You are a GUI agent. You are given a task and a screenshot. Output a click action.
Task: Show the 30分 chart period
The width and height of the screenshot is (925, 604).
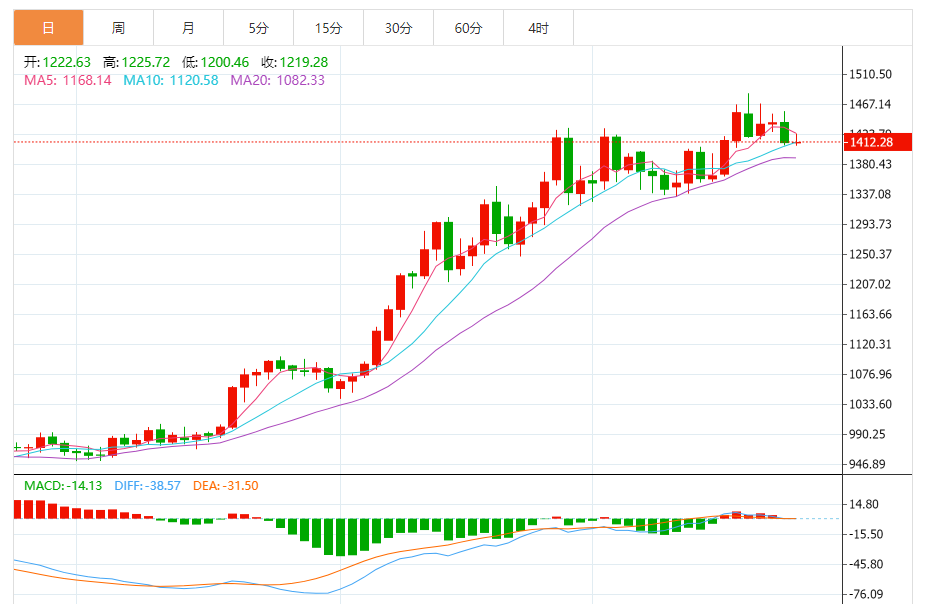(398, 28)
